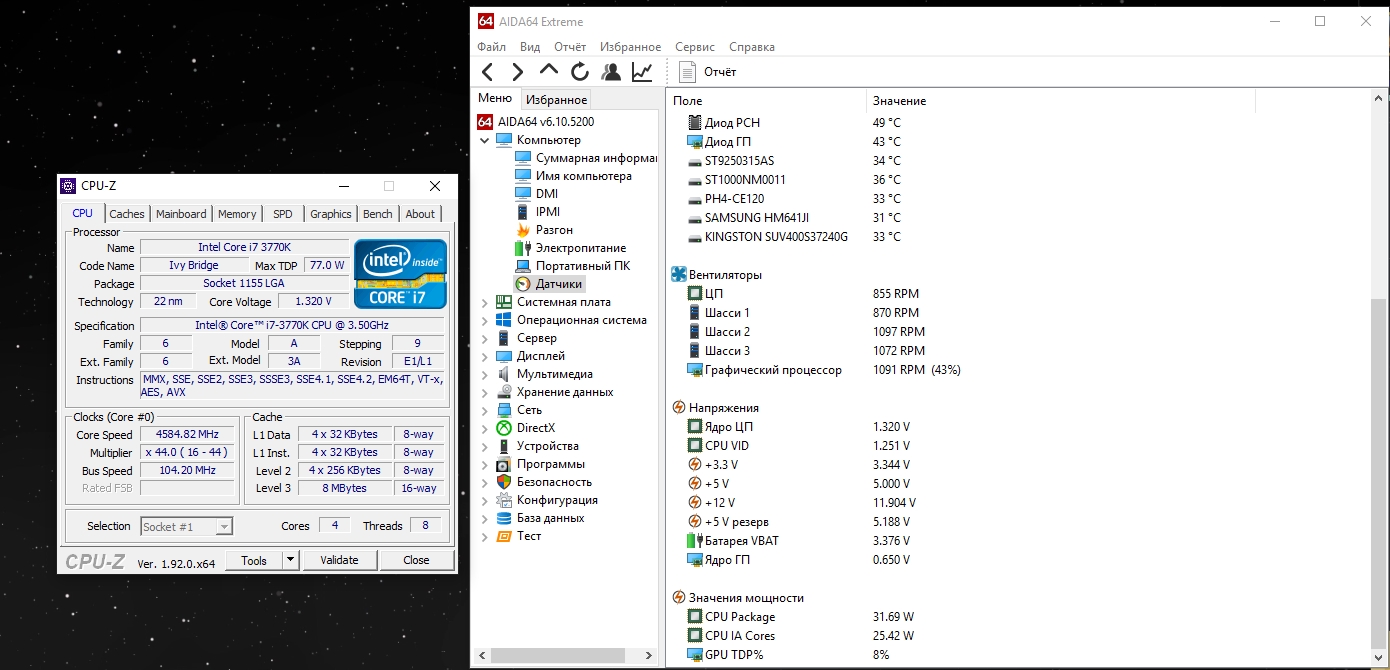Image resolution: width=1390 pixels, height=670 pixels.
Task: Click the Диод PCH sensor icon
Action: [695, 123]
